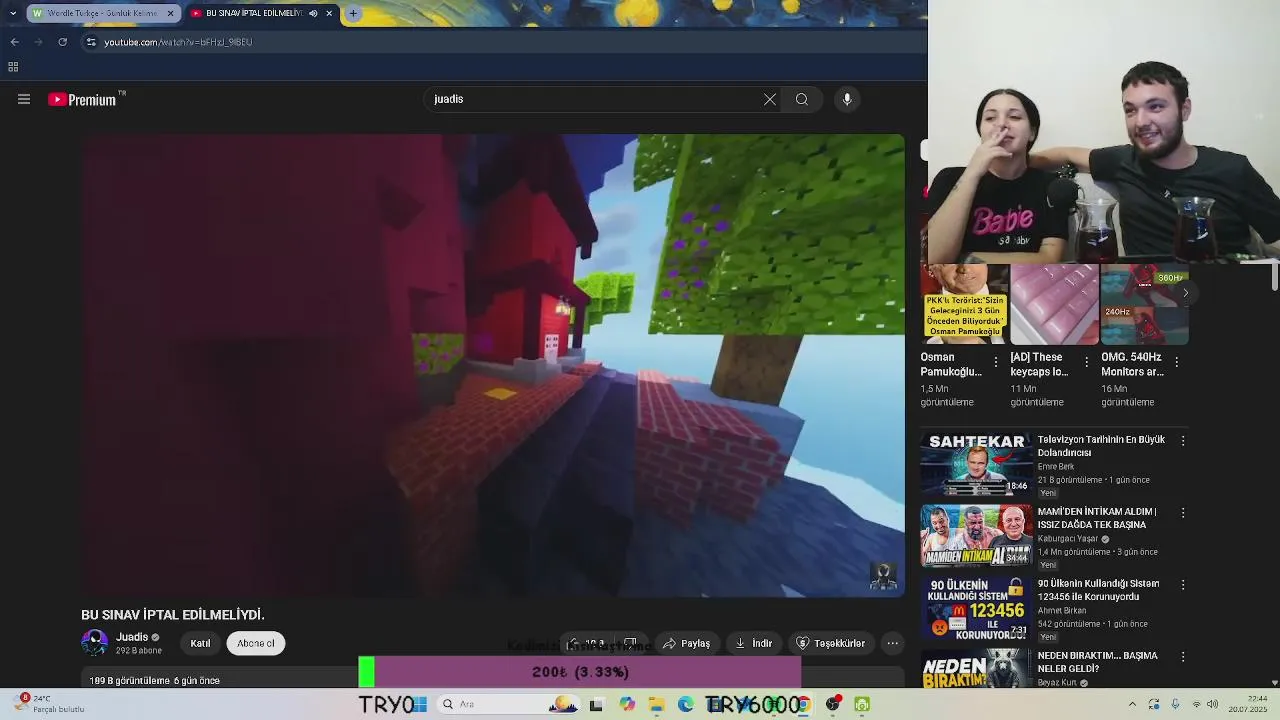
Task: Open options for 'MAMİ'DEN İNTİKAM ALDIM' video
Action: click(x=1183, y=512)
